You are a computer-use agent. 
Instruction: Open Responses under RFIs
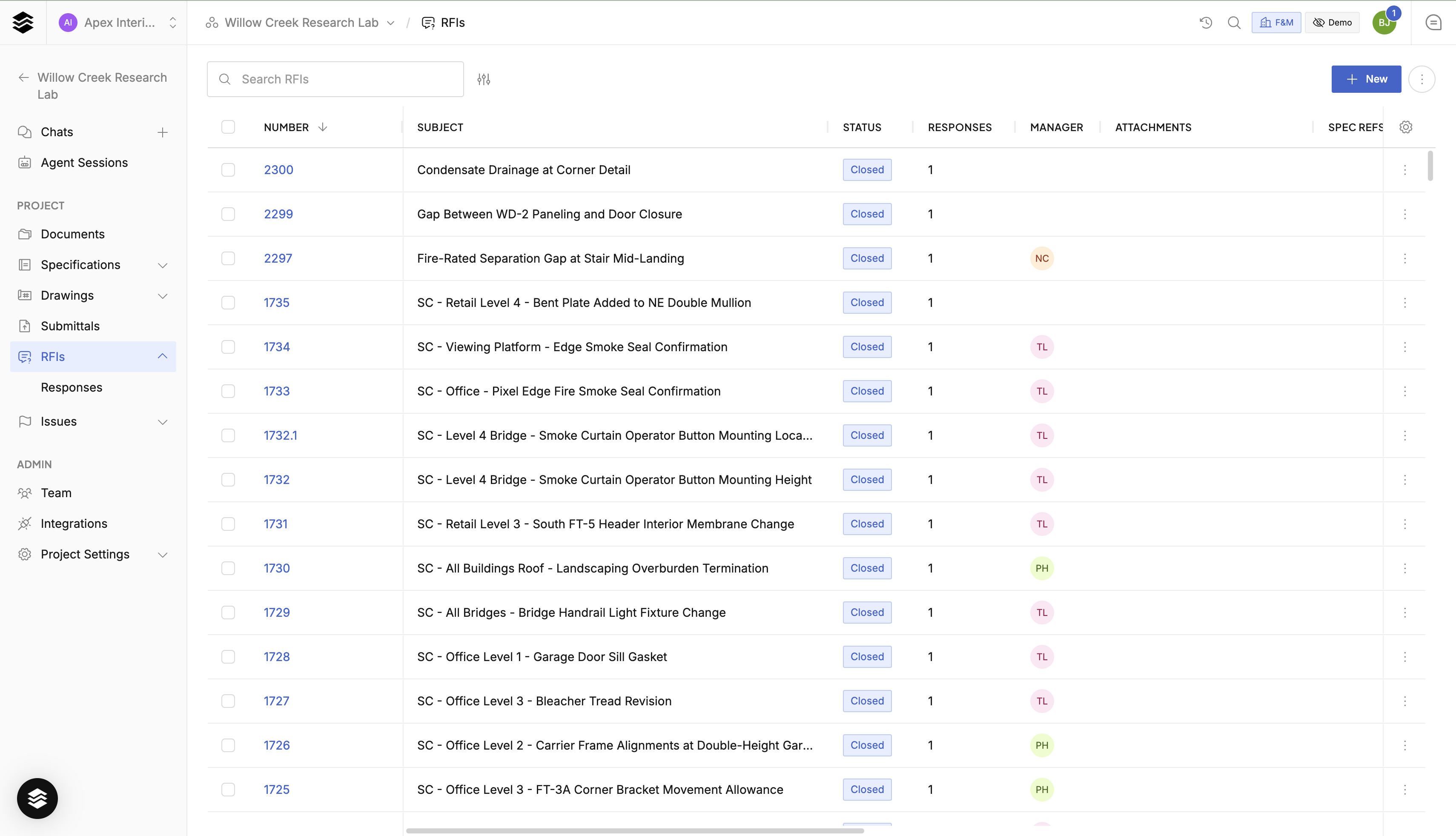tap(71, 388)
